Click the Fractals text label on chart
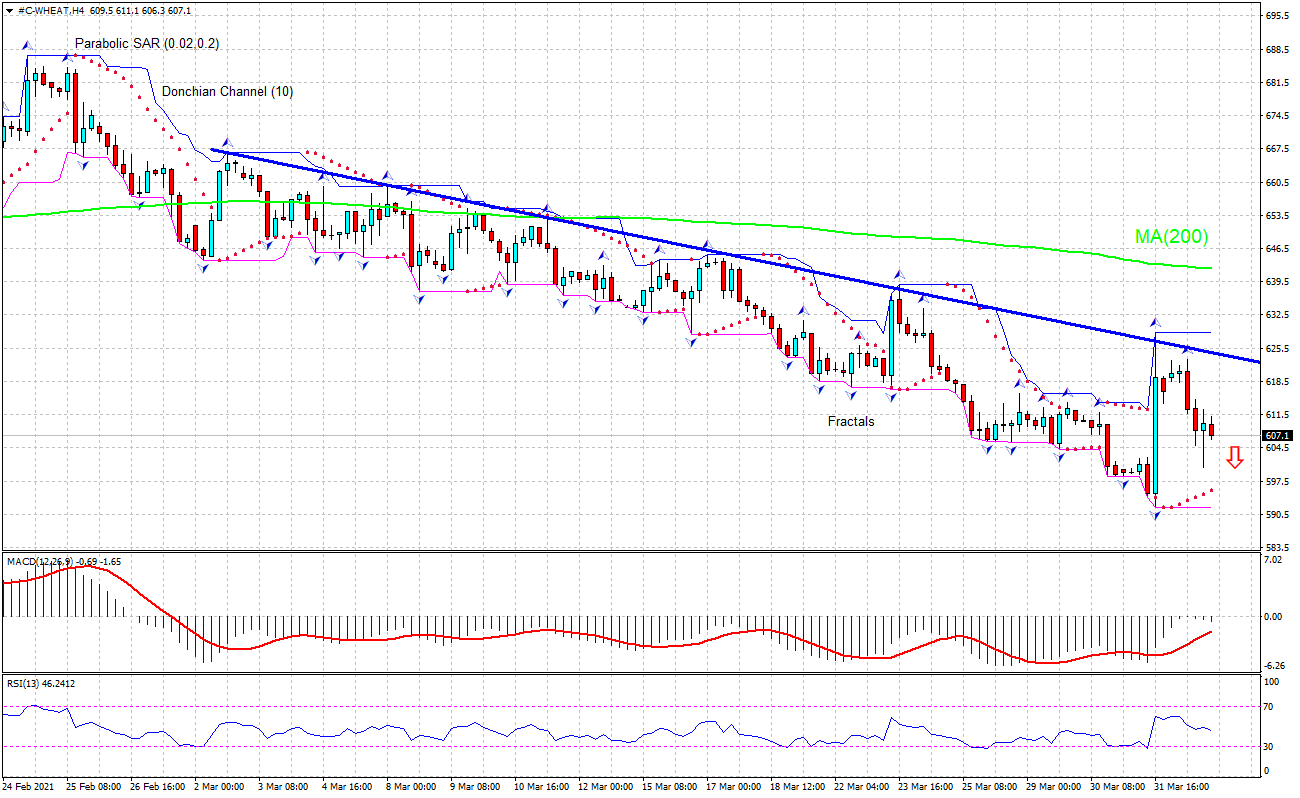Image resolution: width=1300 pixels, height=798 pixels. 851,422
